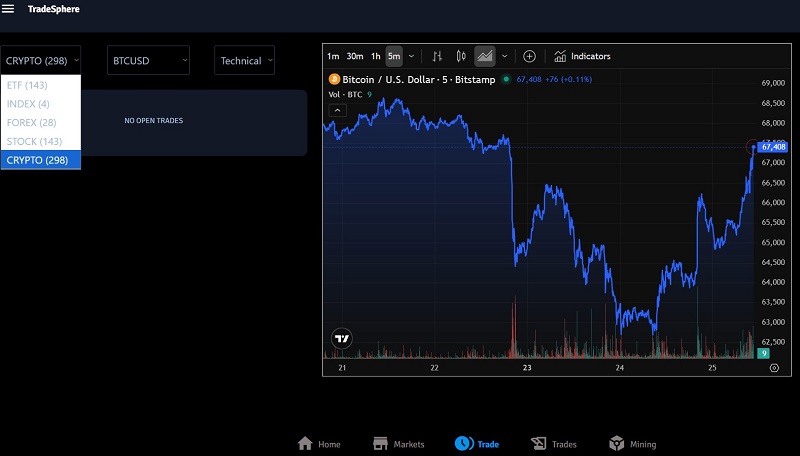The width and height of the screenshot is (800, 456).
Task: Open chart settings gear icon
Action: pos(774,368)
